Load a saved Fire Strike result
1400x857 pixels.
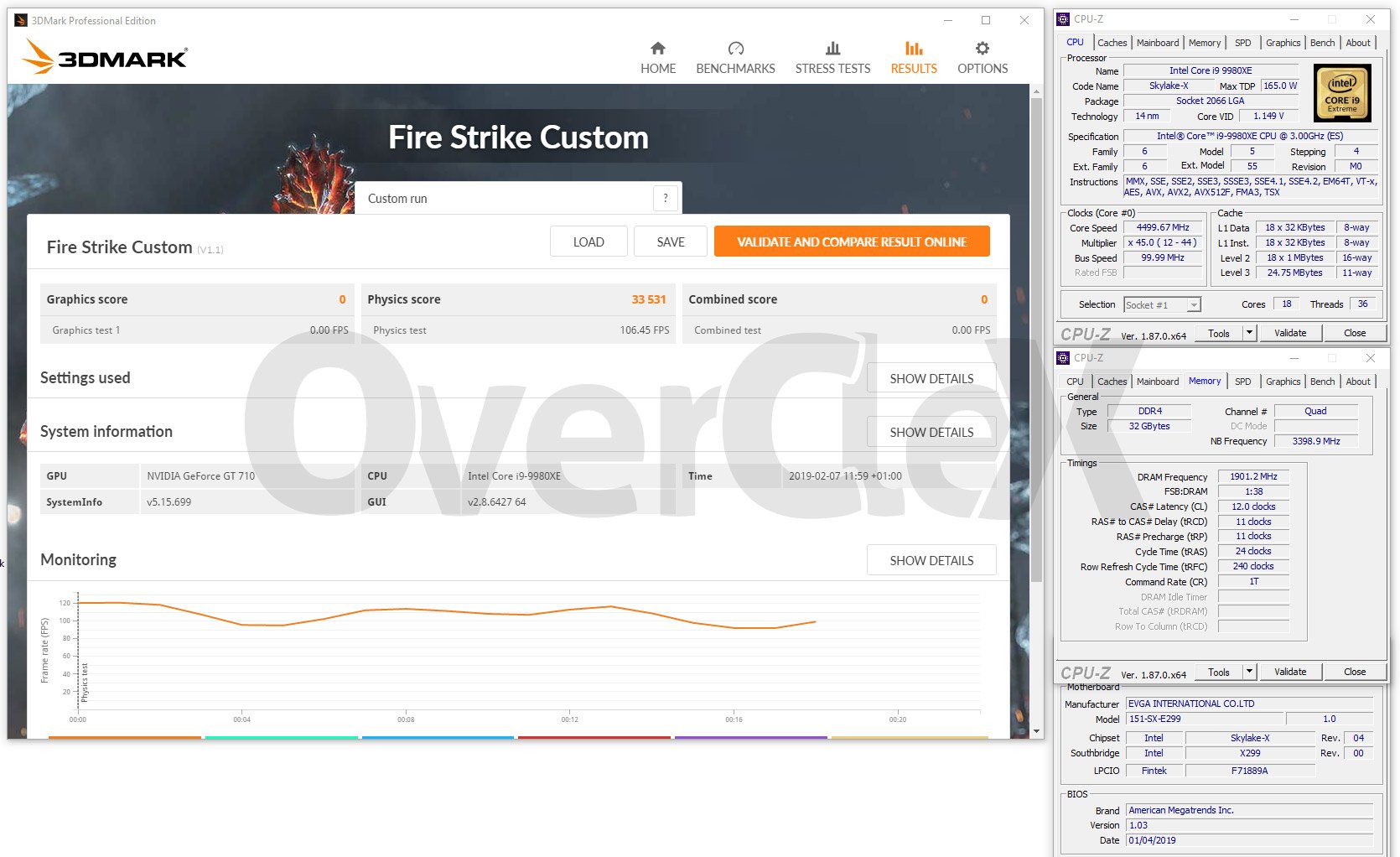589,242
